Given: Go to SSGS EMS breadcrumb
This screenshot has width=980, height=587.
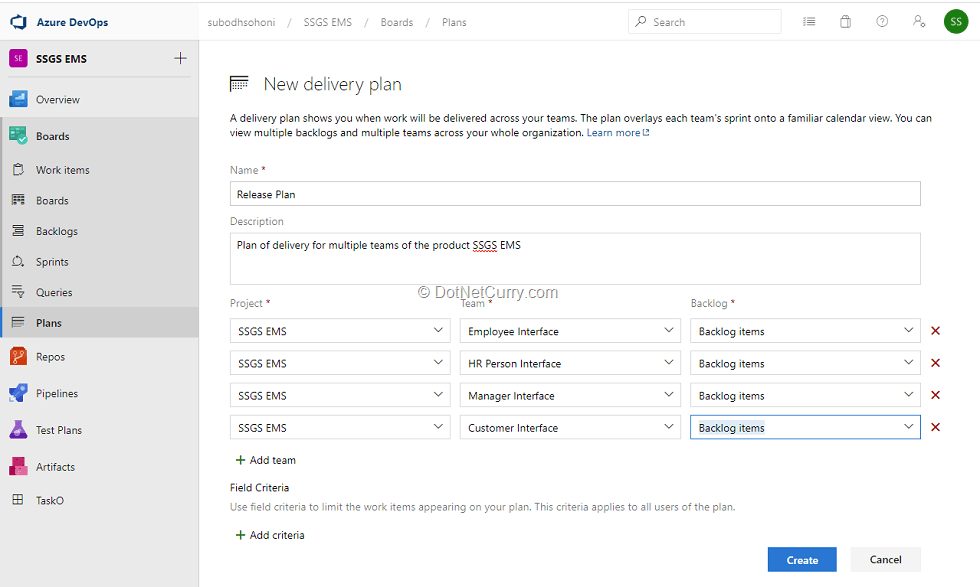Looking at the screenshot, I should pyautogui.click(x=328, y=23).
